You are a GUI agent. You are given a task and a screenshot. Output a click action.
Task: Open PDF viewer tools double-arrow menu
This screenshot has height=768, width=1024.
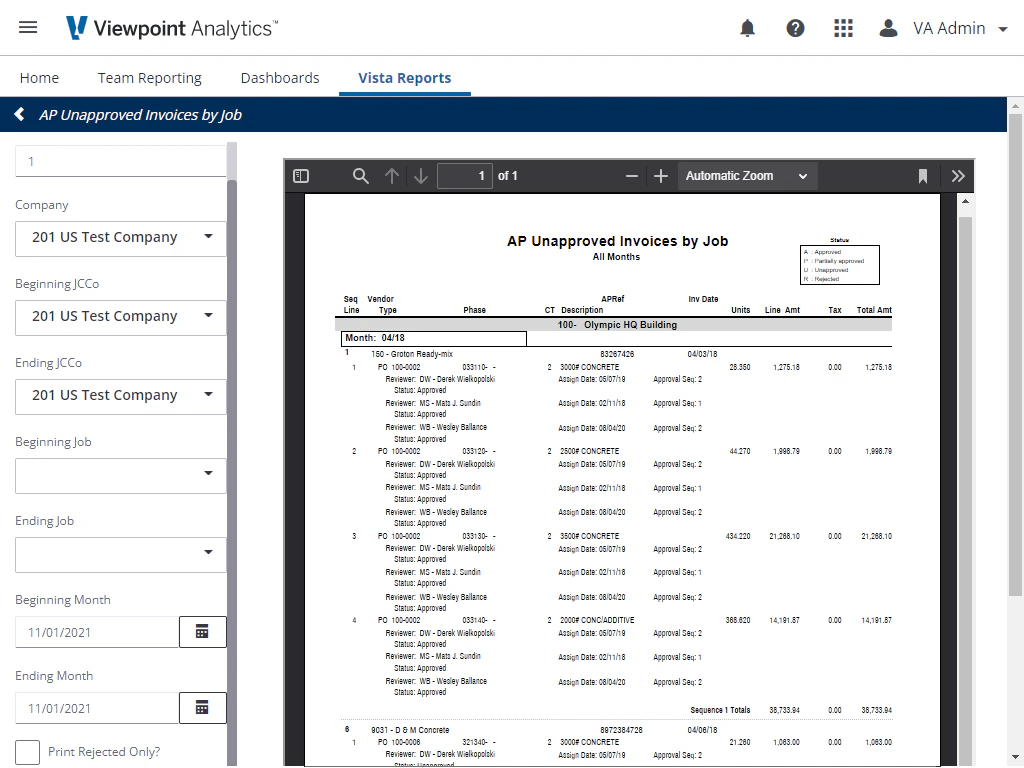[957, 176]
